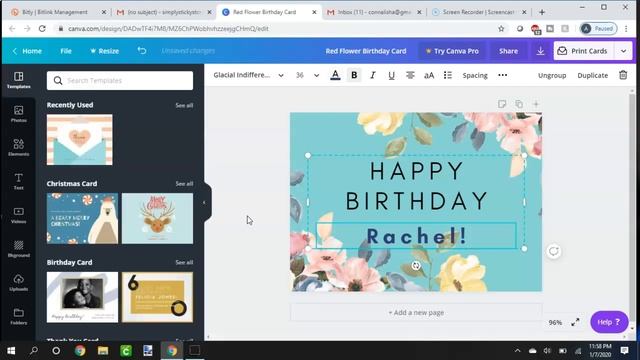Toggle bulleted list formatting
The image size is (640, 360).
(448, 75)
